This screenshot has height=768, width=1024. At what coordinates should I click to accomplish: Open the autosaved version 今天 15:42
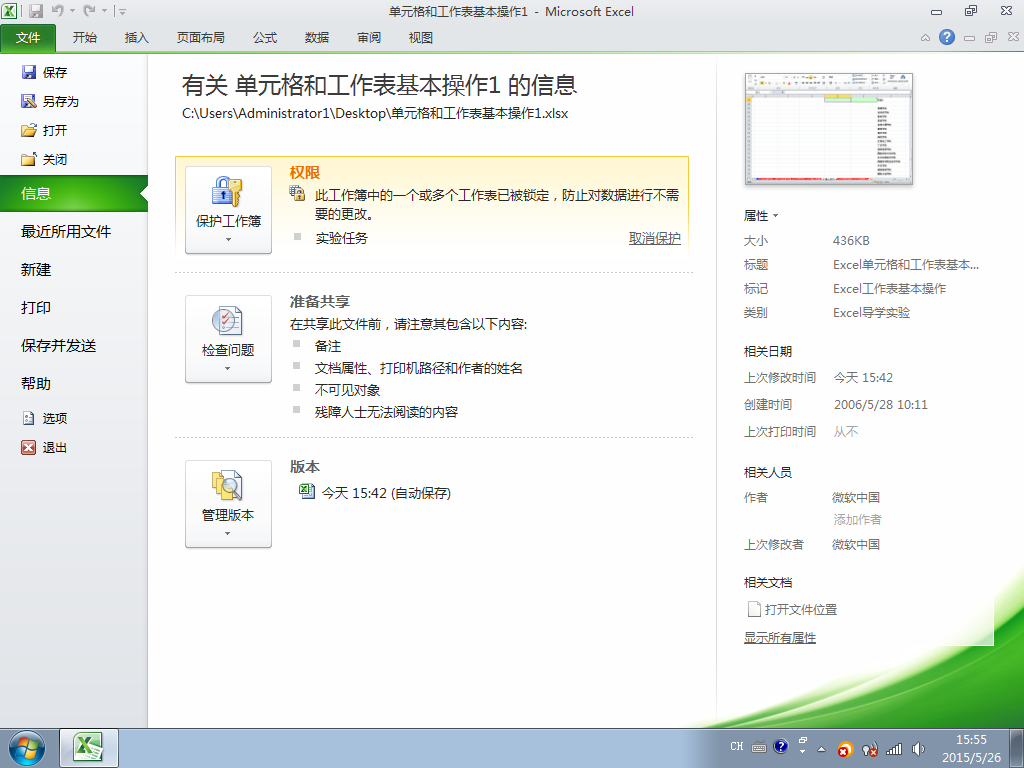tap(375, 492)
